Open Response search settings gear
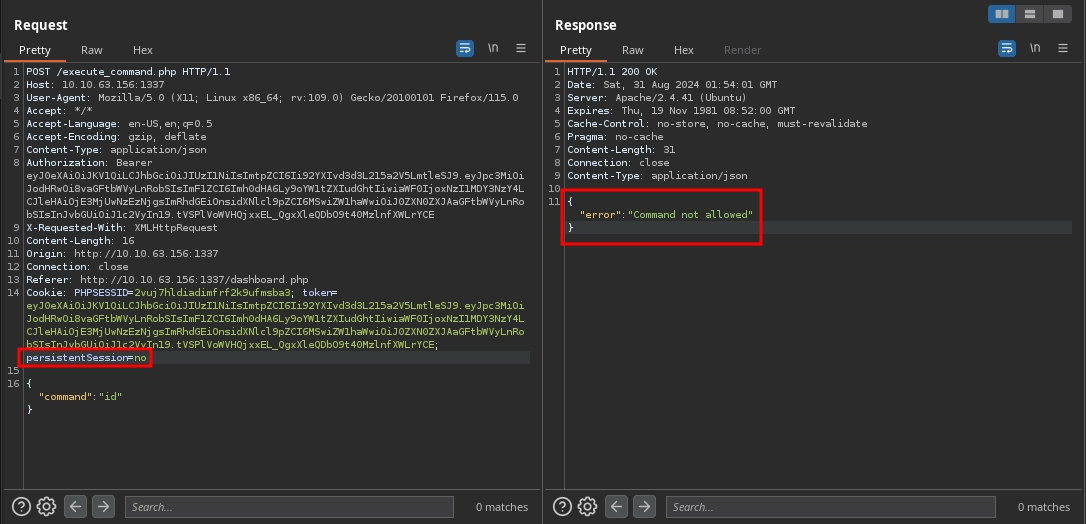The image size is (1086, 524). click(588, 507)
